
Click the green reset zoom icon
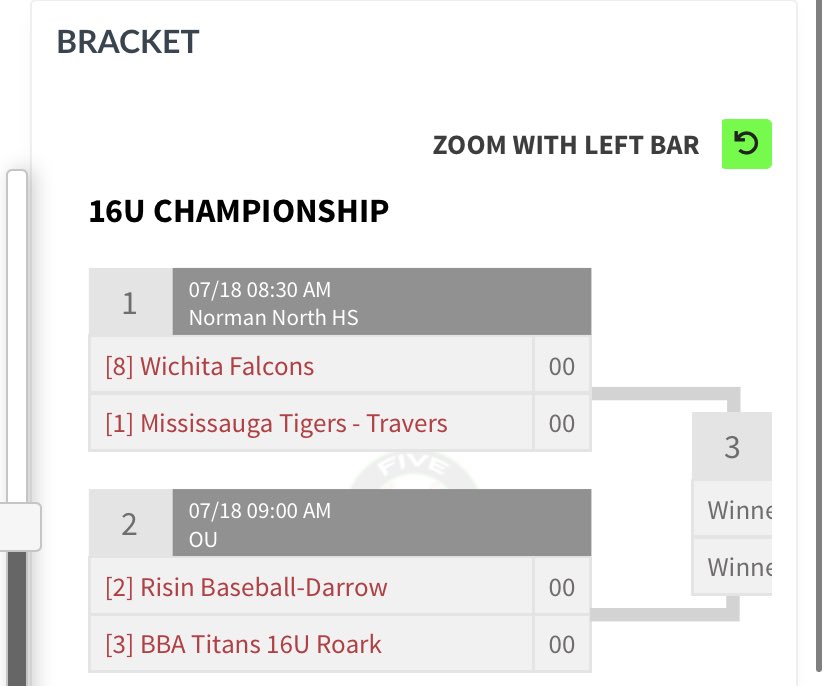(746, 144)
